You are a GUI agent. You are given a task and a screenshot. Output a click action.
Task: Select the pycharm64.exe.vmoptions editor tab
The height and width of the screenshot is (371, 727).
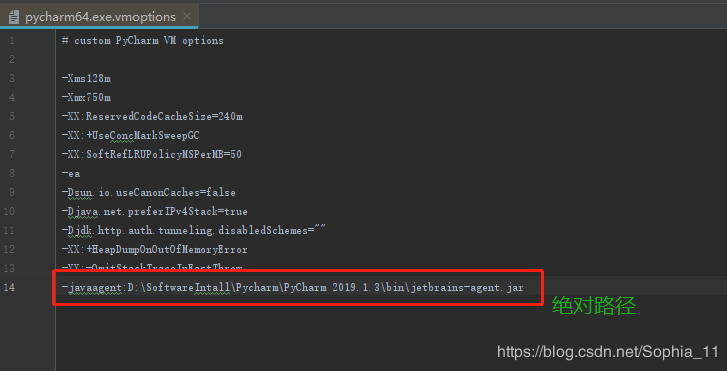pyautogui.click(x=99, y=17)
